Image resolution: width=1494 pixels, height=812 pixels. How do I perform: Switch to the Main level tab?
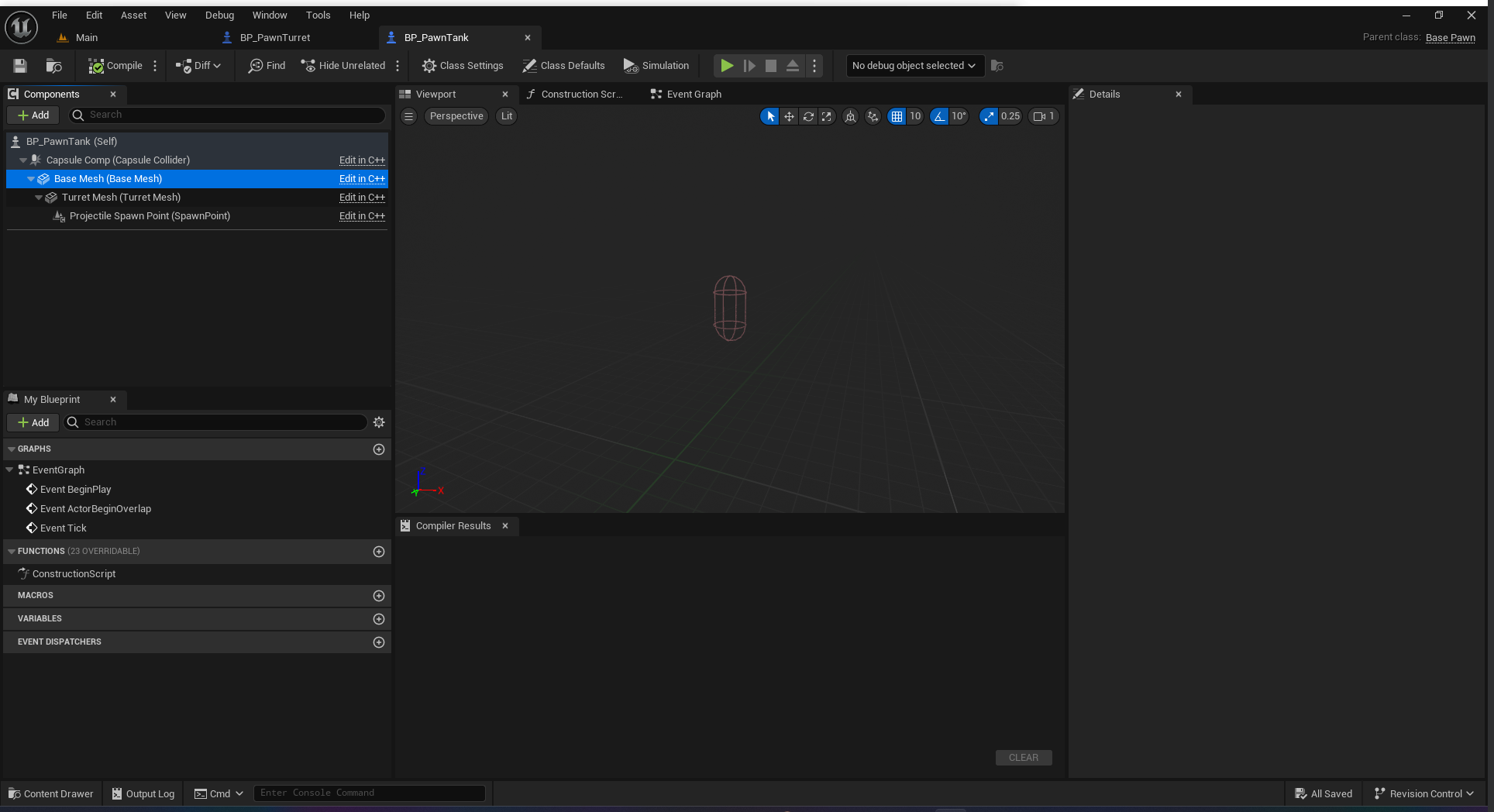coord(86,37)
